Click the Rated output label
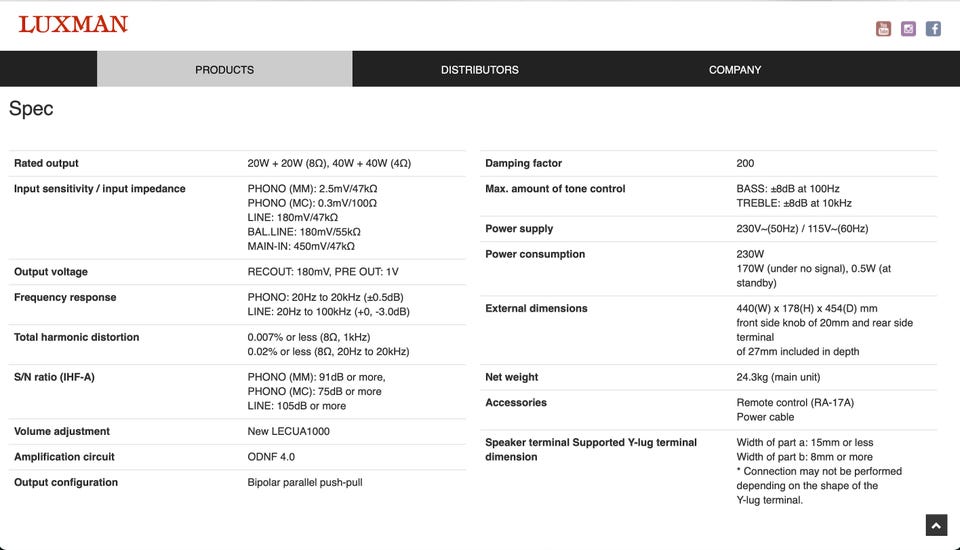The width and height of the screenshot is (960, 550). click(47, 164)
